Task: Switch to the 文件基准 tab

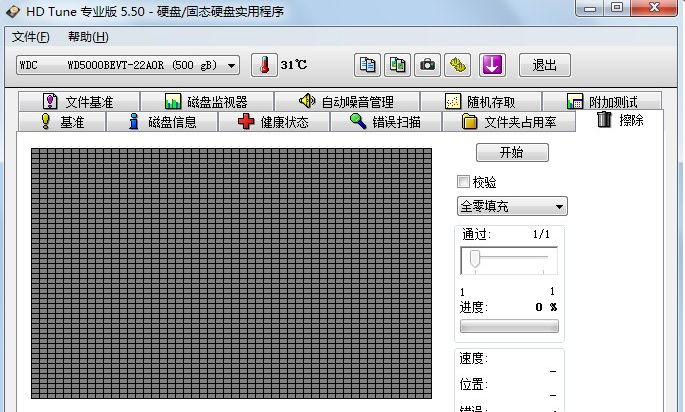Action: click(x=79, y=101)
